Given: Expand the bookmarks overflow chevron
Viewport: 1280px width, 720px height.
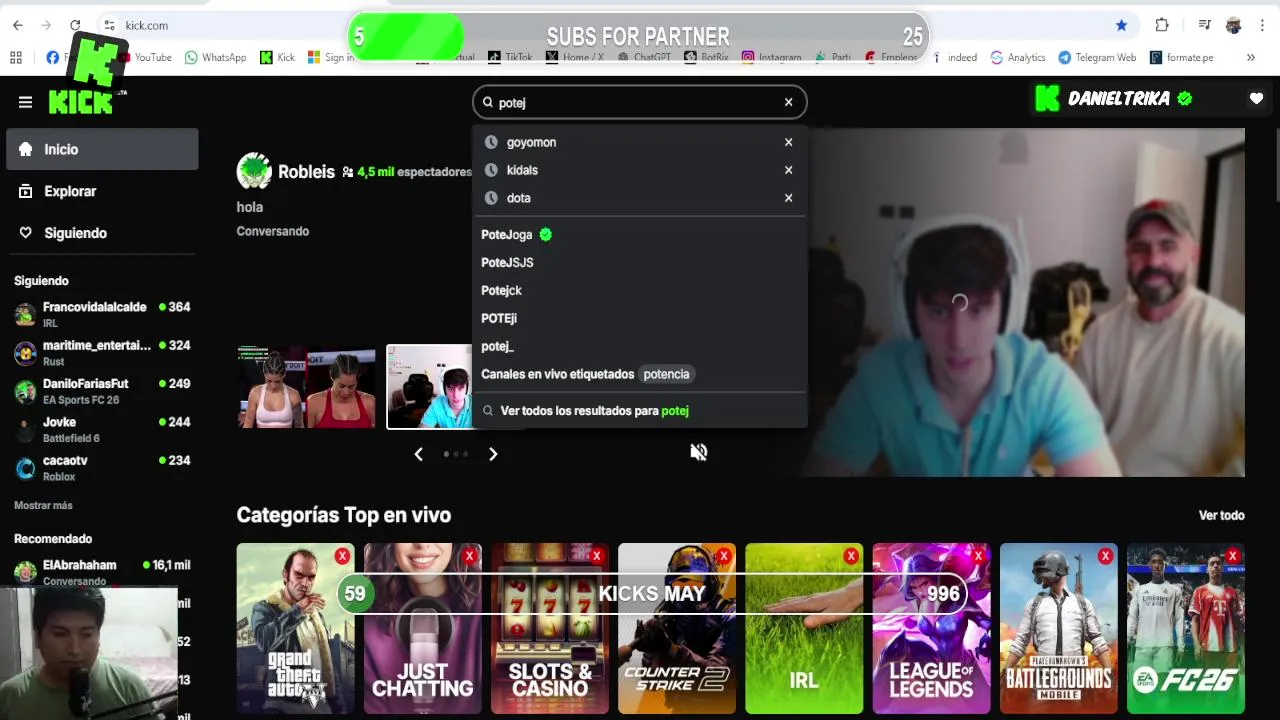Looking at the screenshot, I should 1250,58.
